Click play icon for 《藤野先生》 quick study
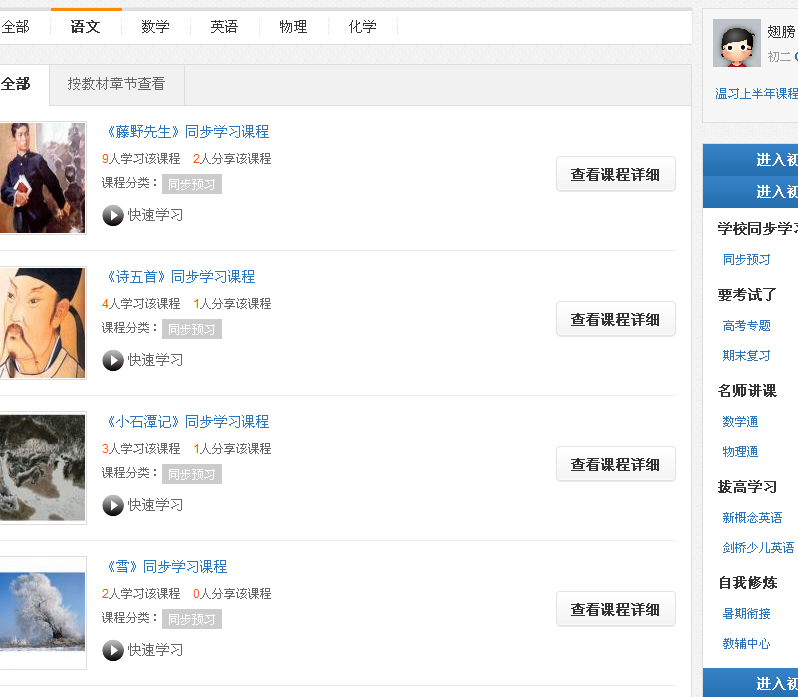Image resolution: width=798 pixels, height=697 pixels. (113, 215)
